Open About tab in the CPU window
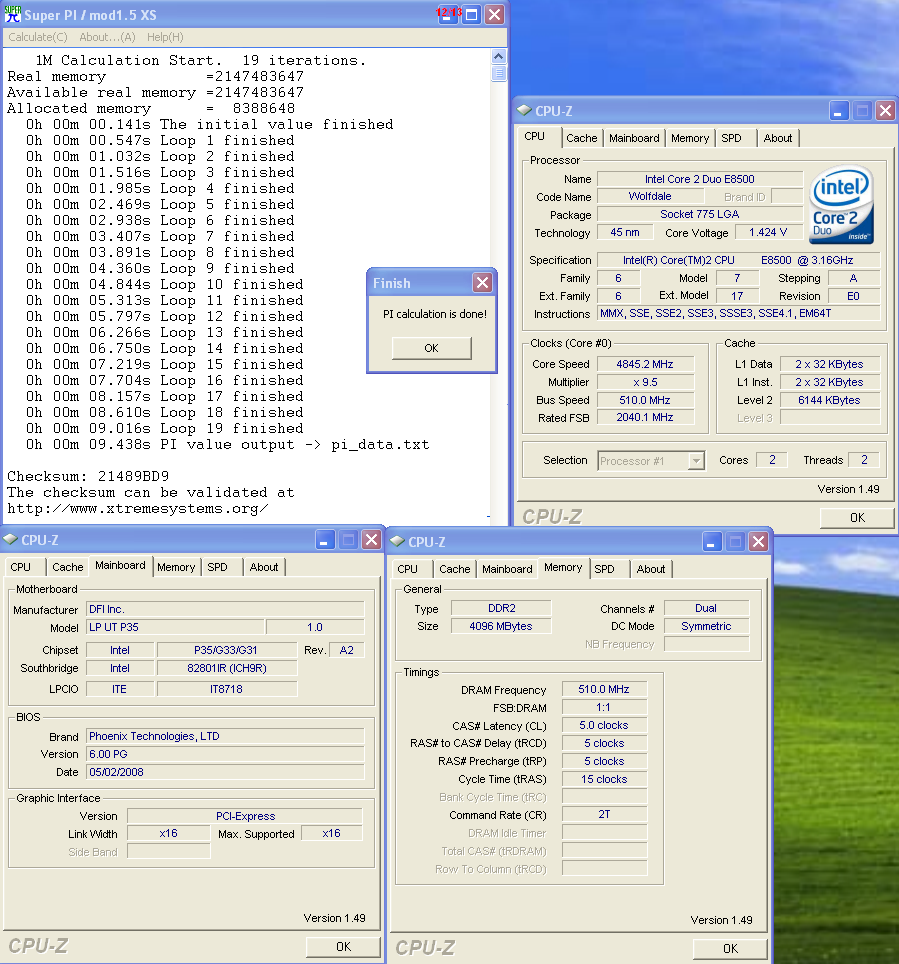 pos(778,138)
